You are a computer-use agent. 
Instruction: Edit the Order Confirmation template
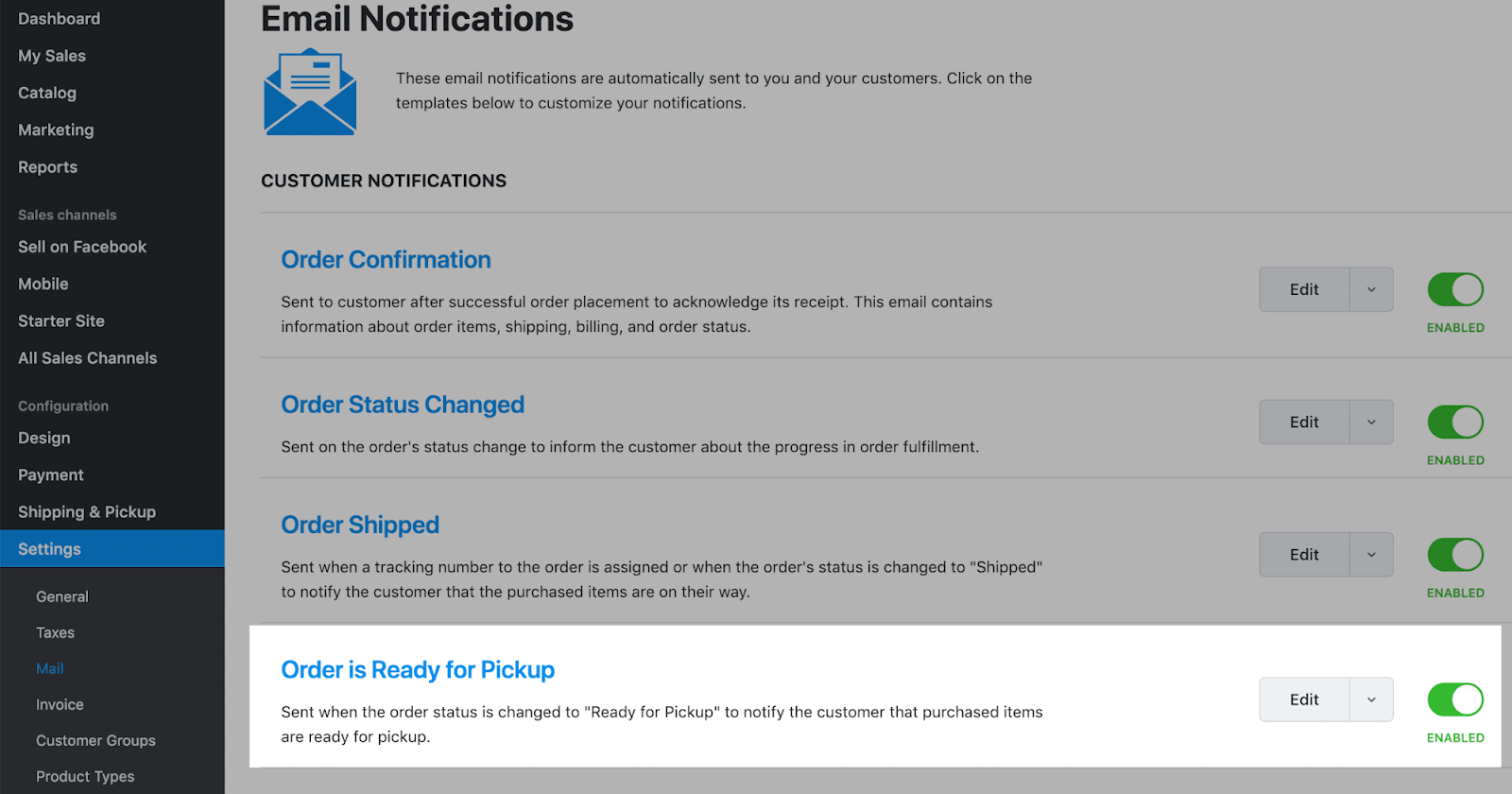[1304, 289]
